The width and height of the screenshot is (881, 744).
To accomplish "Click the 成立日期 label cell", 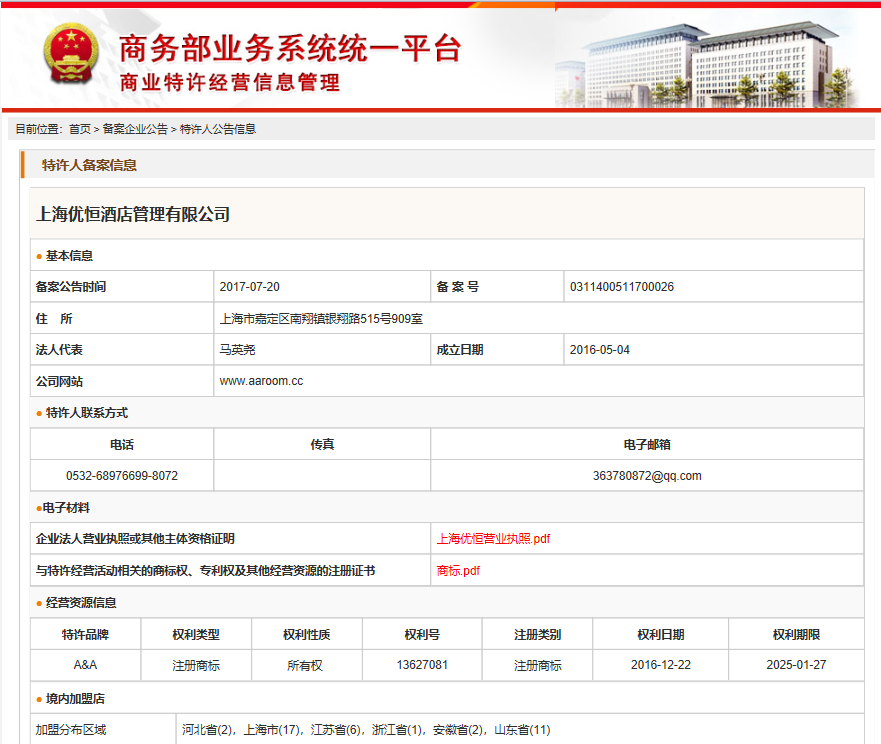I will (x=497, y=350).
